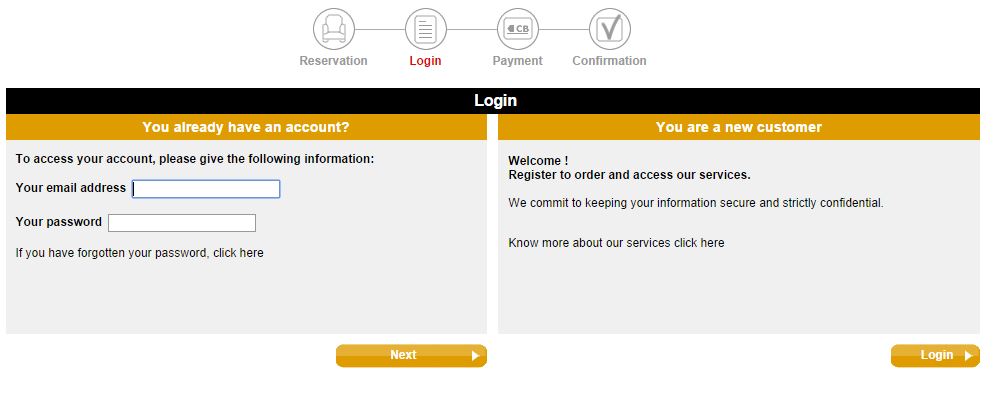Submit credentials with the Next button
Screen dimensions: 999x411
pos(411,356)
